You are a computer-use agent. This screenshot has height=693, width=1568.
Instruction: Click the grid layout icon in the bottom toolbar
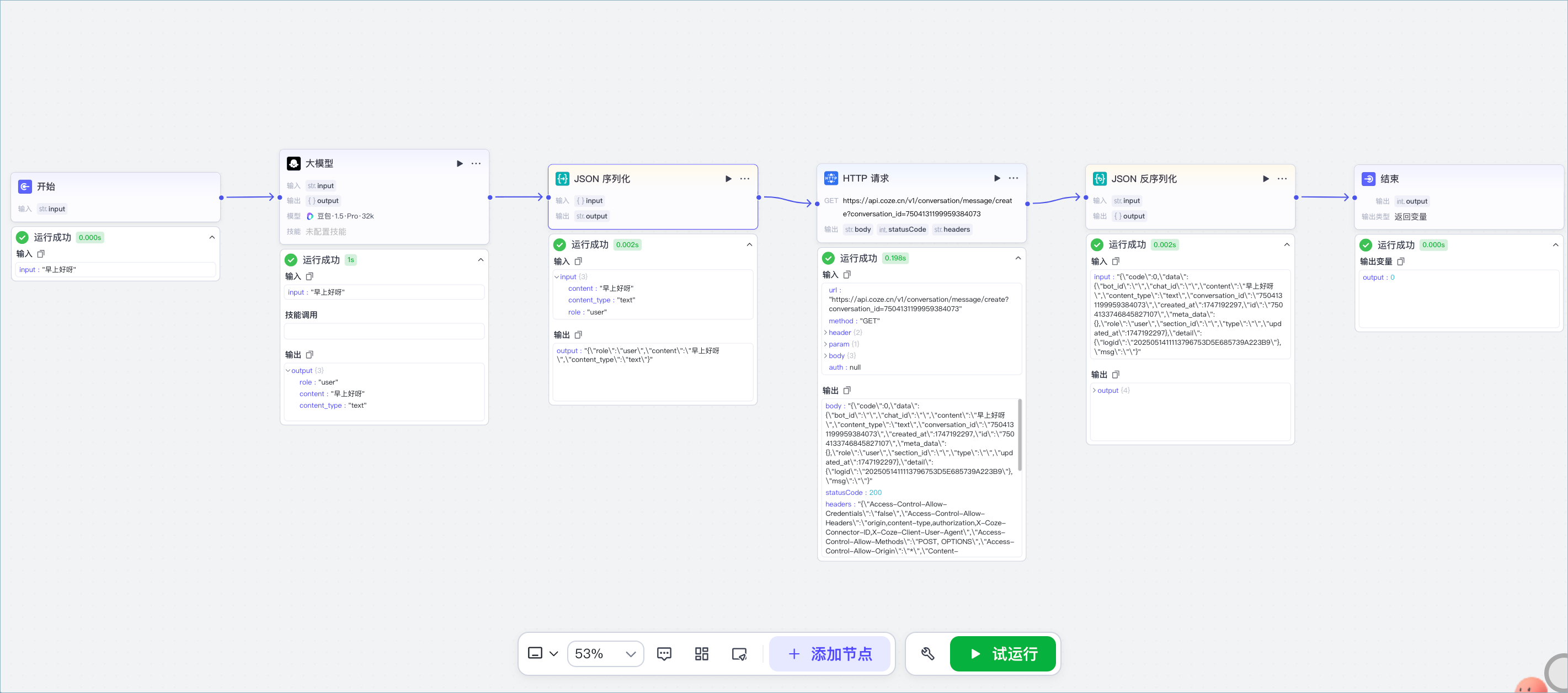click(701, 653)
